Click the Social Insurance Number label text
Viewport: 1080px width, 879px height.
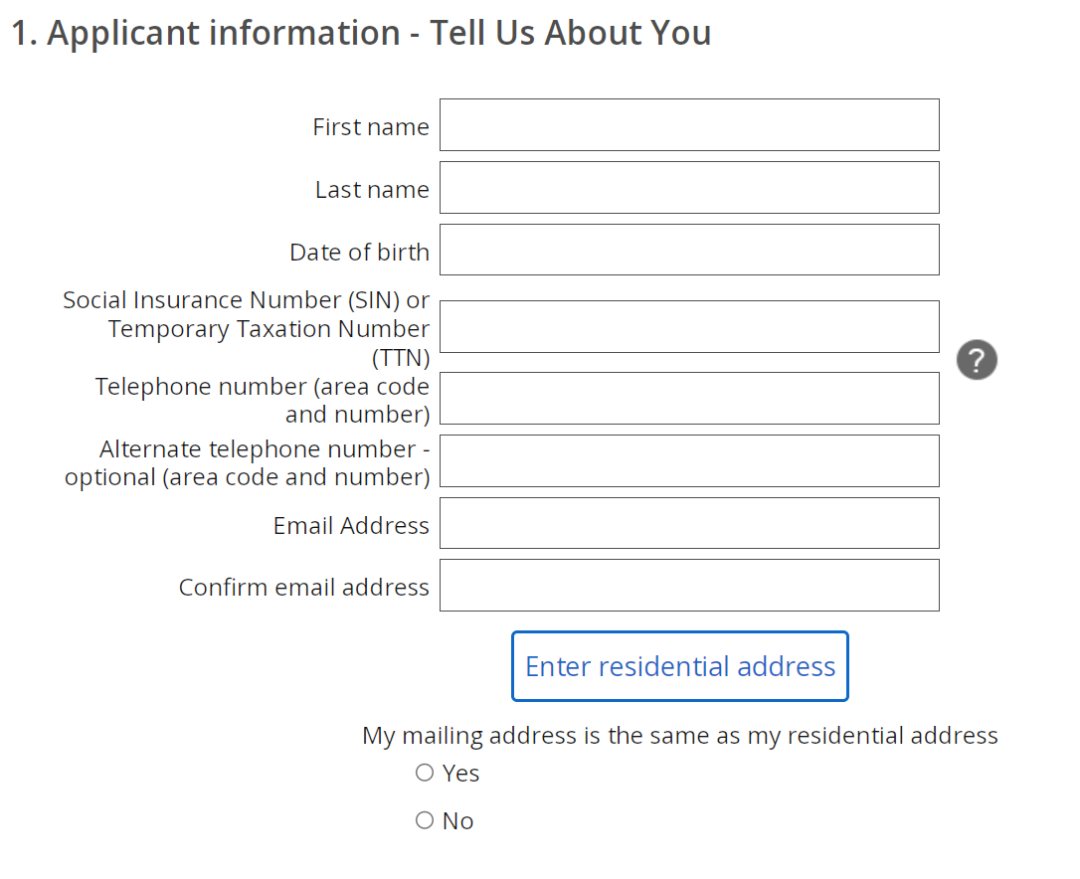[246, 329]
